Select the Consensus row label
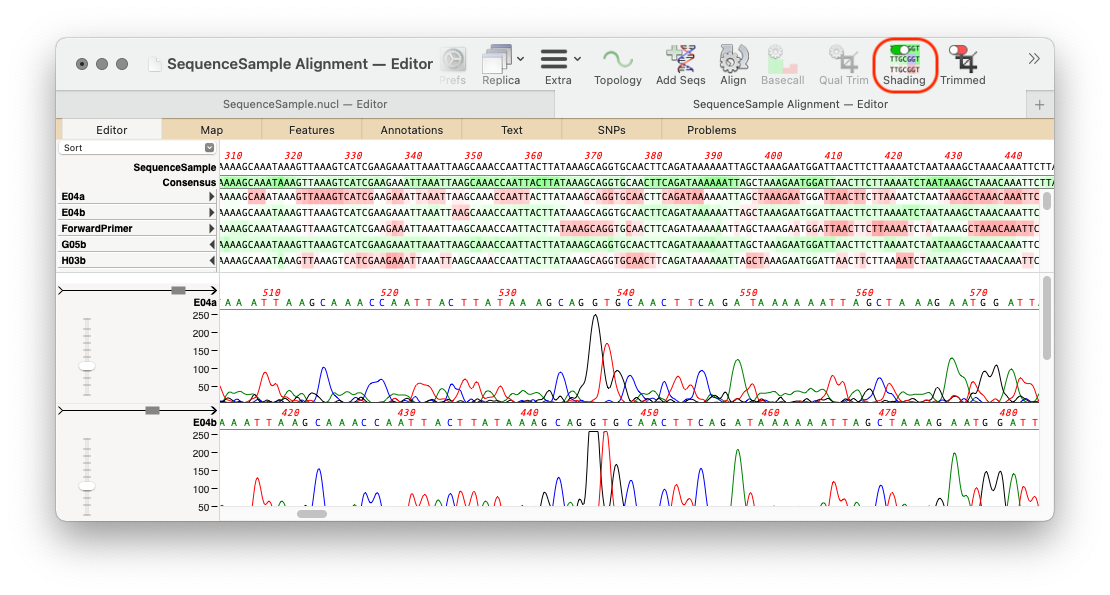 (189, 183)
